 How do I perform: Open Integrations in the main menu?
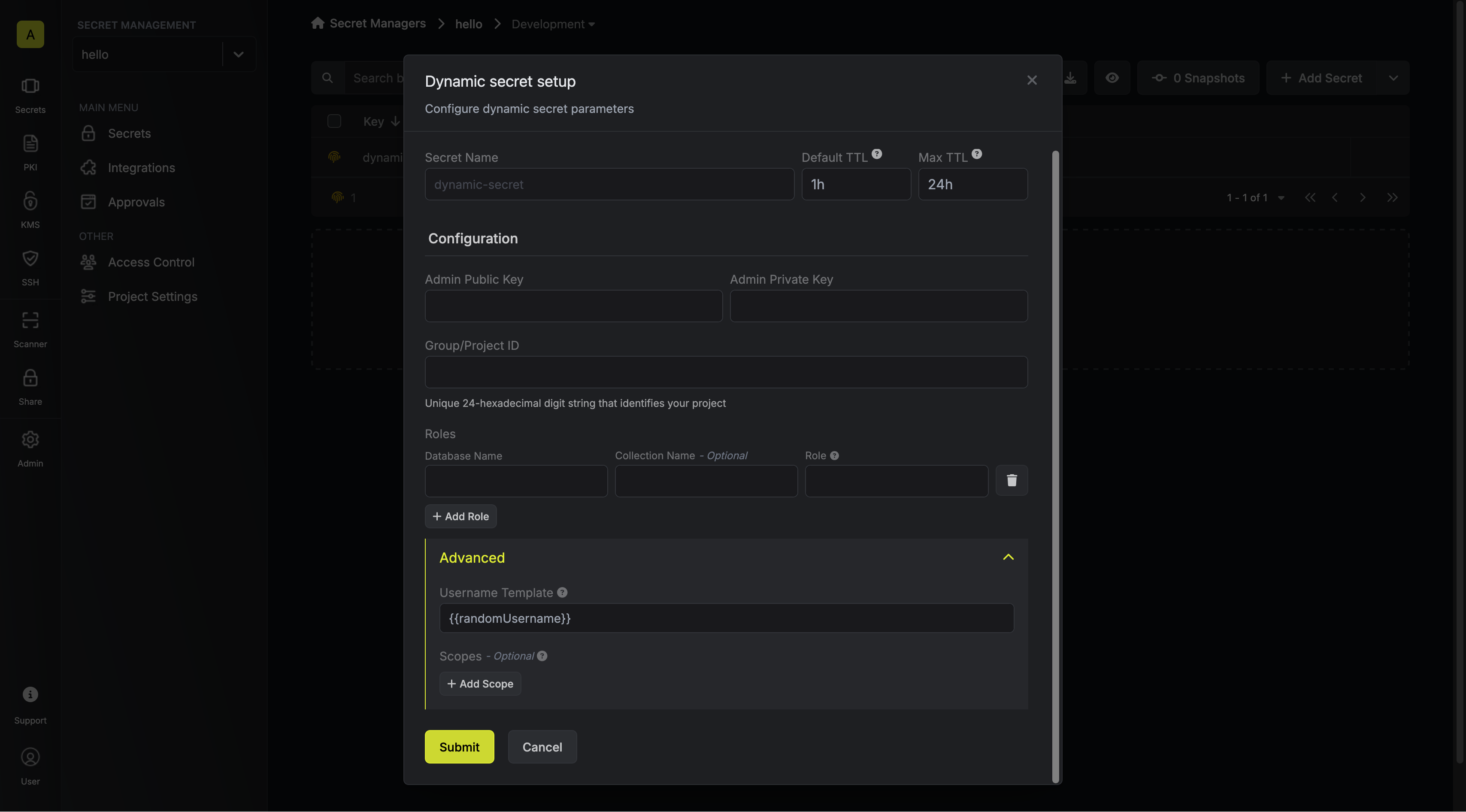[141, 168]
